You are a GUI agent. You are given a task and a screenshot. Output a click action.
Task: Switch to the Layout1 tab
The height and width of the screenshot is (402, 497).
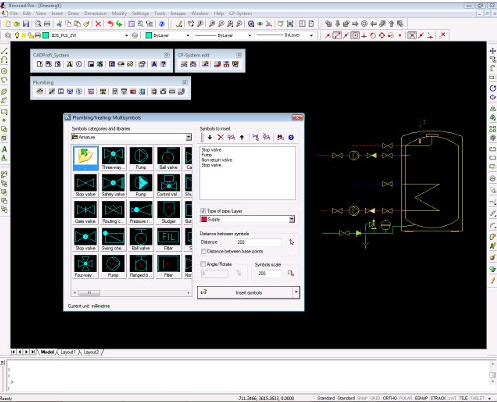pyautogui.click(x=68, y=352)
